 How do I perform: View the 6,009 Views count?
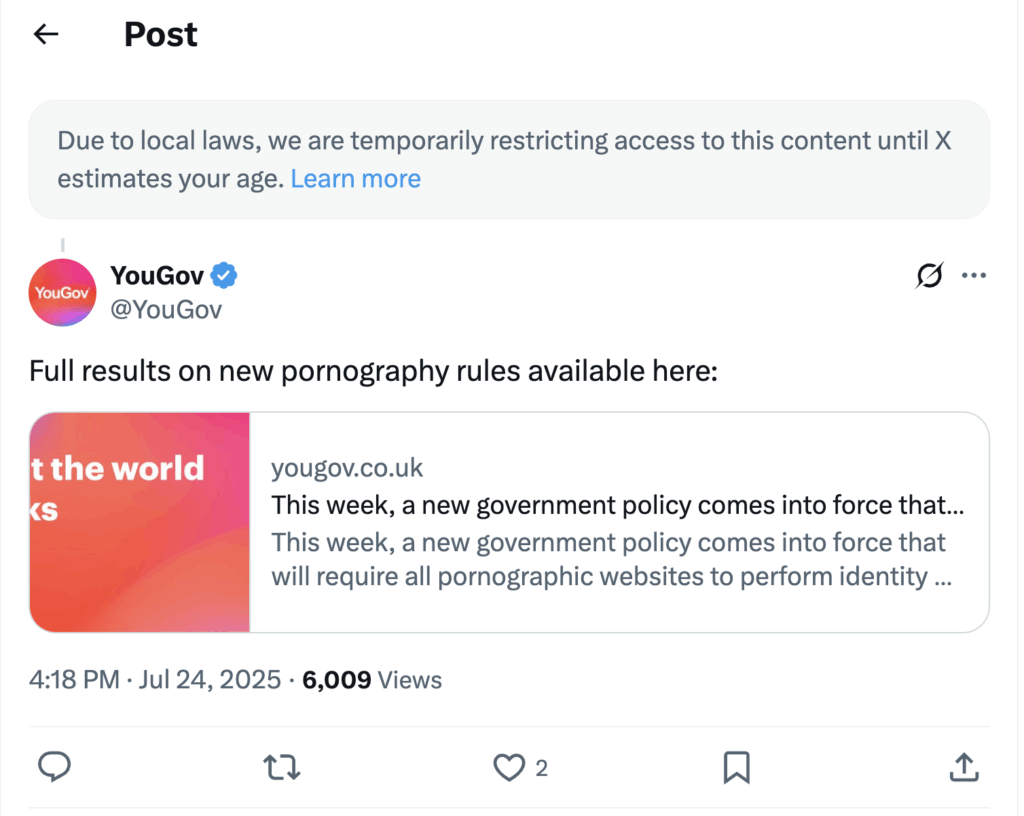point(372,680)
